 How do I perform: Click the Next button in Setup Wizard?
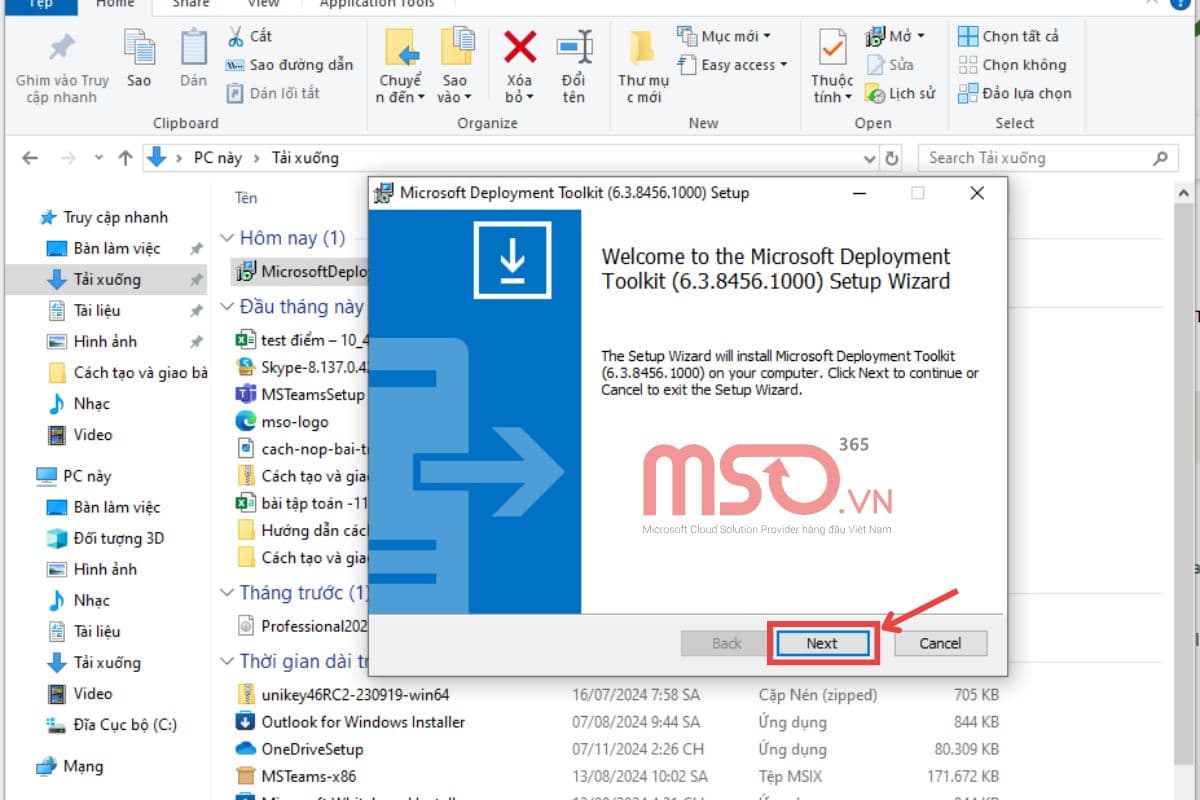(x=822, y=643)
